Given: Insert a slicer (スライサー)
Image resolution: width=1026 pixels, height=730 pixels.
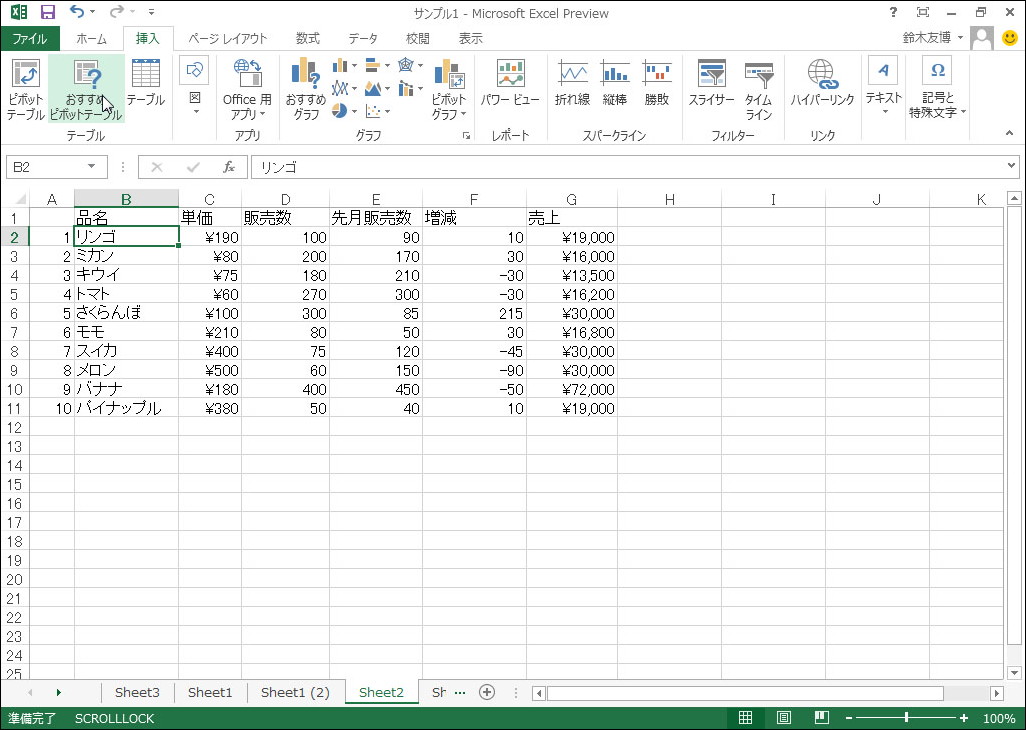Looking at the screenshot, I should click(x=711, y=88).
